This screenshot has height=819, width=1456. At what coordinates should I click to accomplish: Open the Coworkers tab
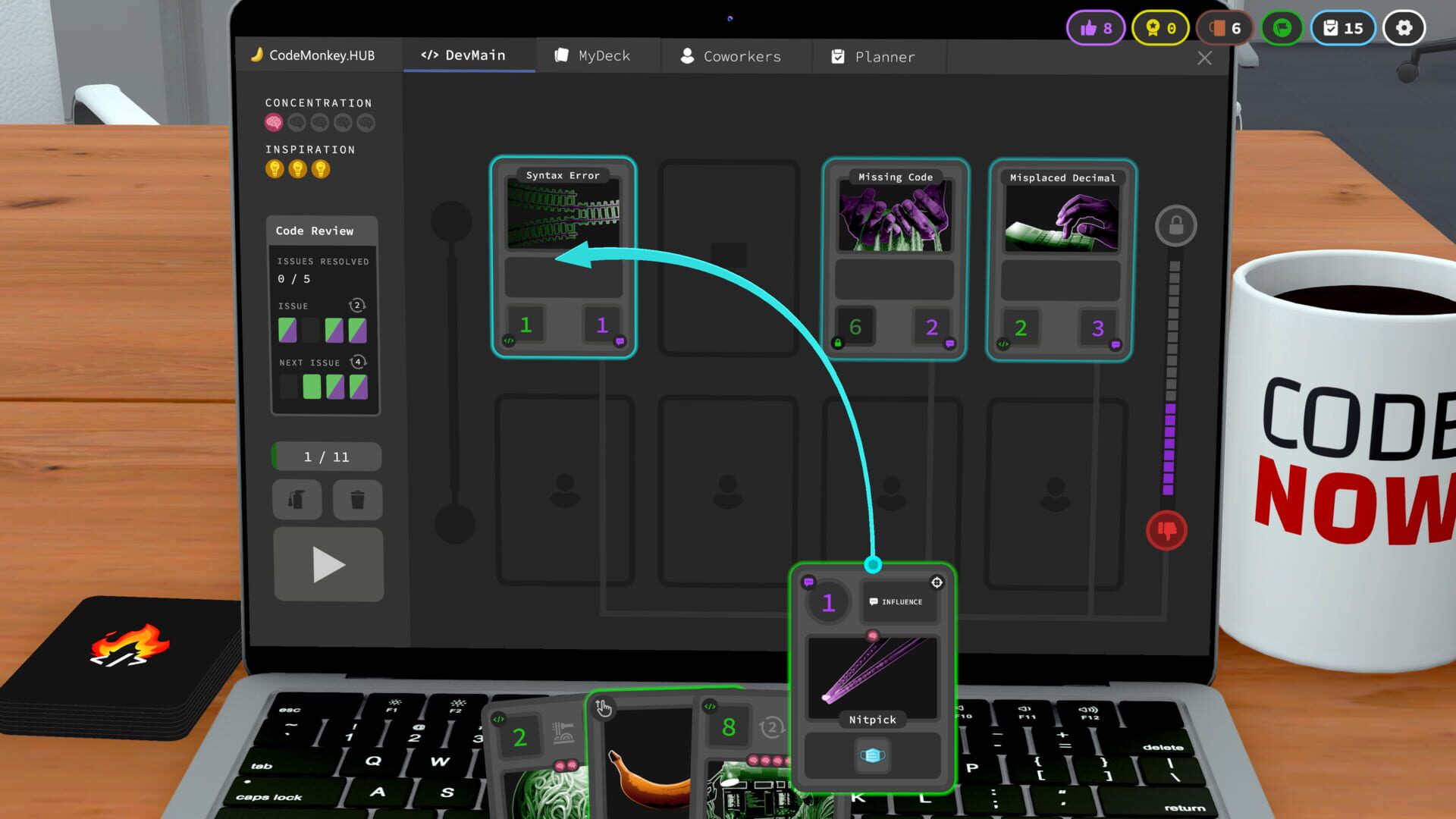pyautogui.click(x=733, y=55)
